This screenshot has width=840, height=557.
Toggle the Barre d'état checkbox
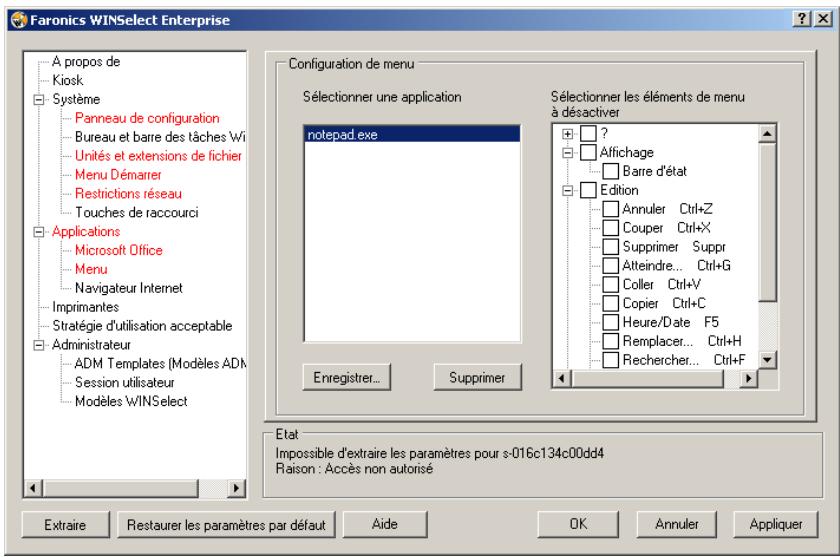[x=611, y=171]
